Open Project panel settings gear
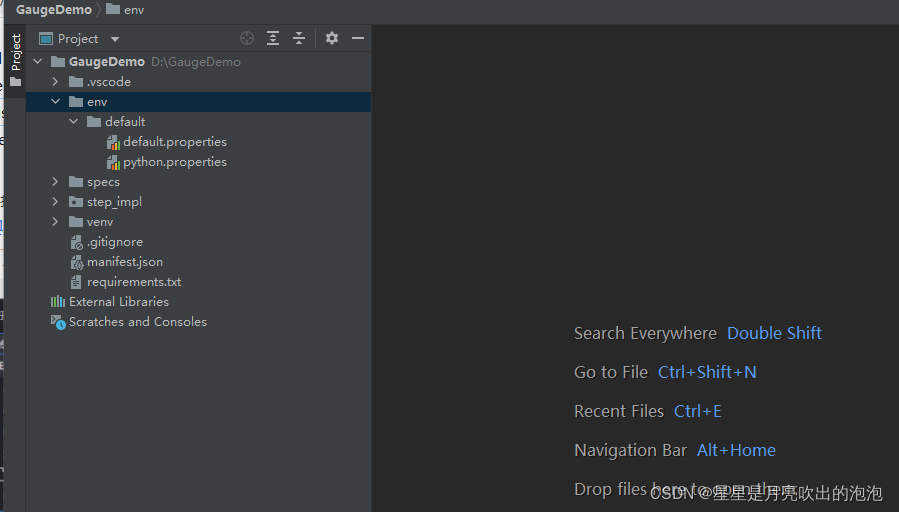The image size is (899, 512). pyautogui.click(x=331, y=38)
